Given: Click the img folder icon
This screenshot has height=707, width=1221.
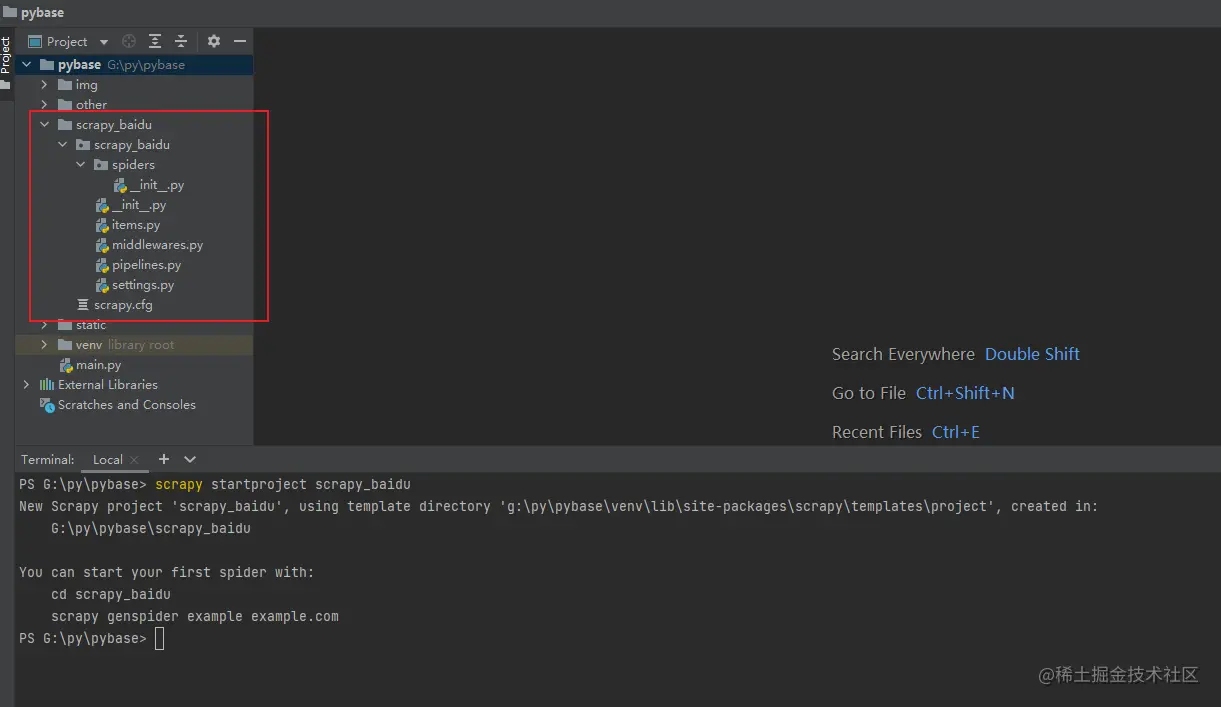Looking at the screenshot, I should pyautogui.click(x=65, y=85).
